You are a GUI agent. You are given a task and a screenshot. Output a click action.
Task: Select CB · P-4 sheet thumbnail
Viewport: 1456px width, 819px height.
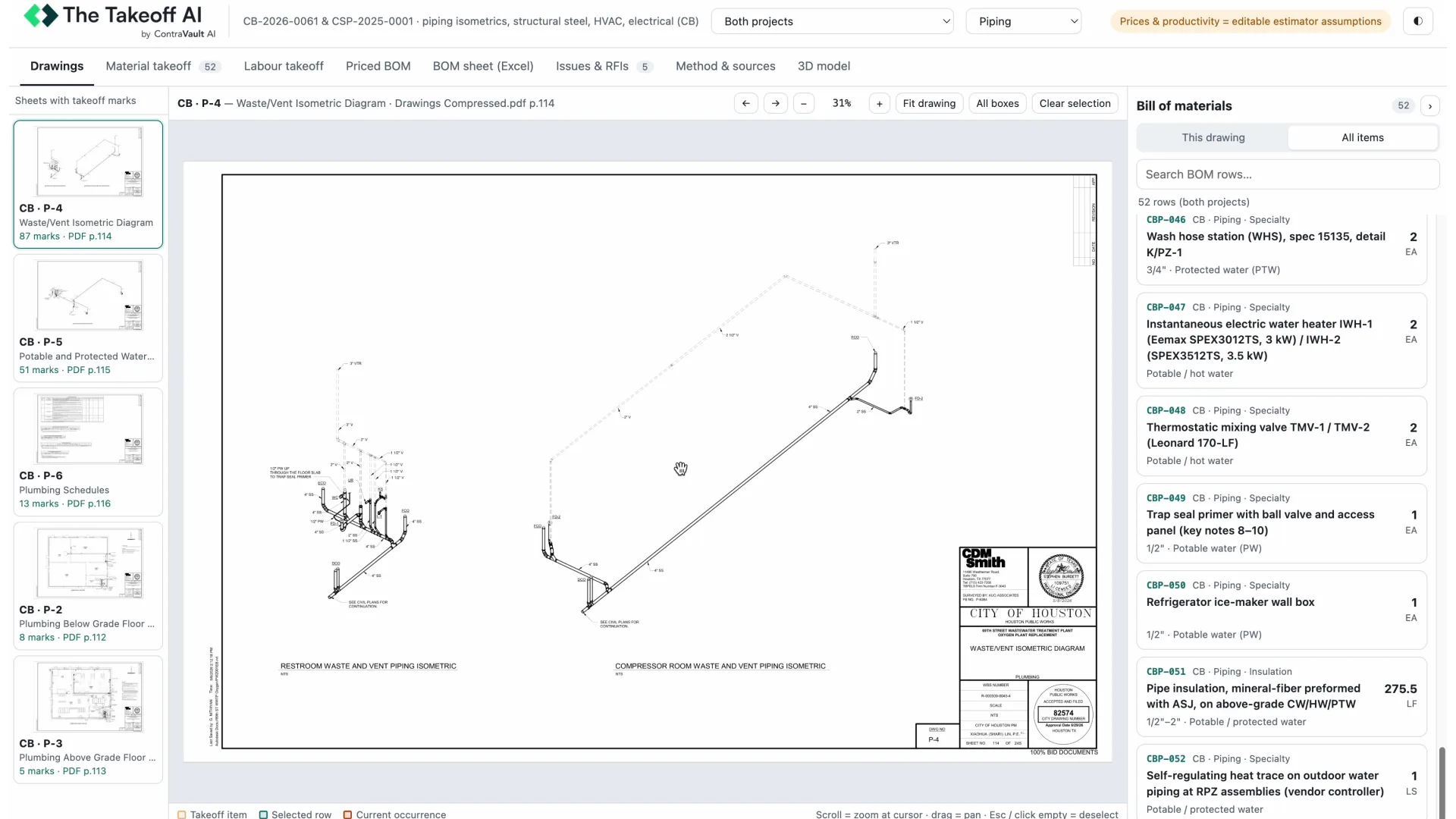click(x=88, y=184)
